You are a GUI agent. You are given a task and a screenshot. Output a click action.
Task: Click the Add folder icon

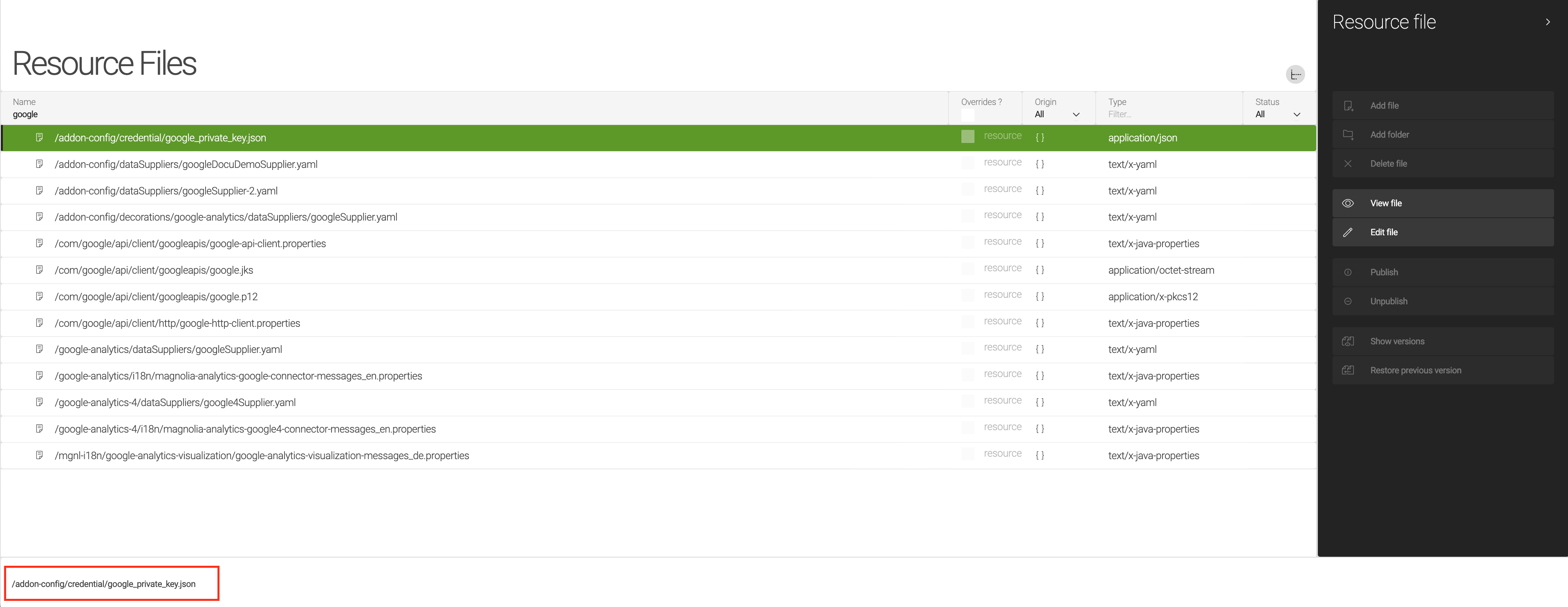(1349, 134)
